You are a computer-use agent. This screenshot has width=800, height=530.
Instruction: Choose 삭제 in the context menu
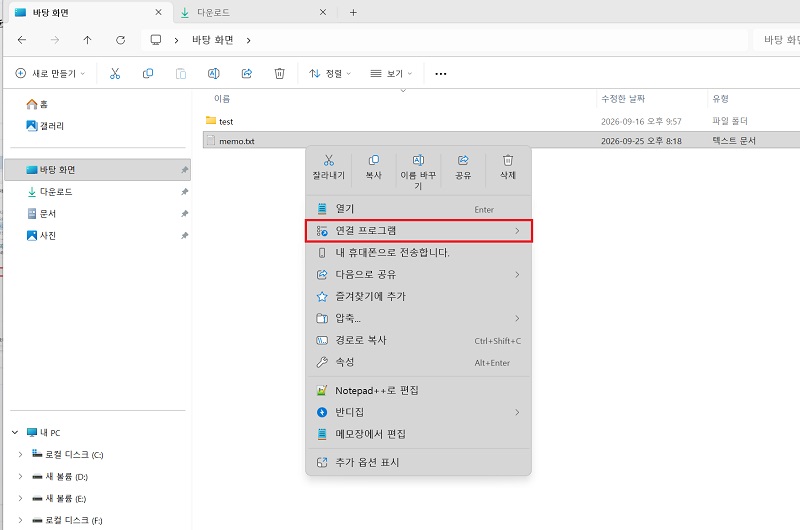508,167
